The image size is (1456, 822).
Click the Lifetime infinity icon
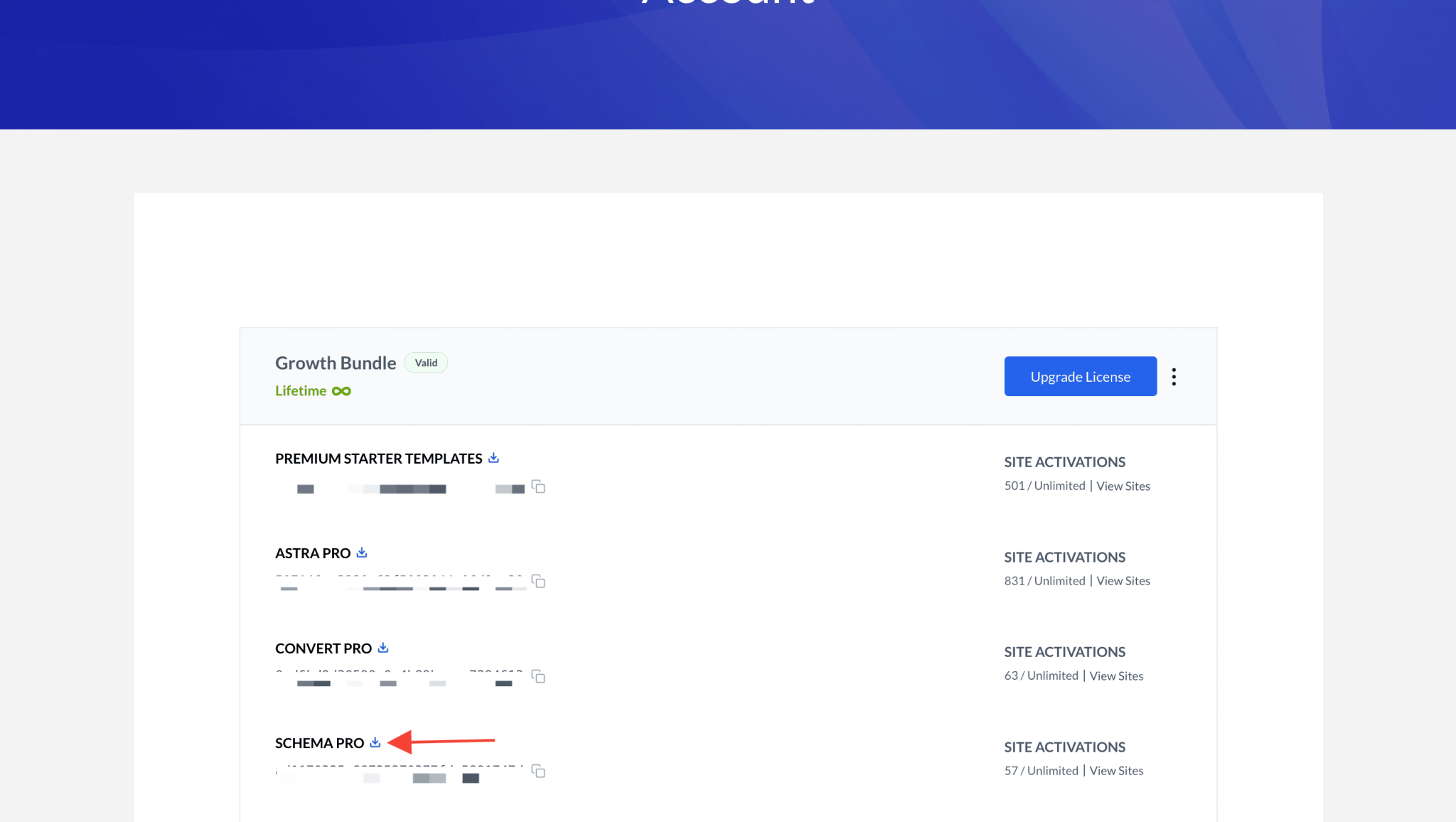coord(341,390)
